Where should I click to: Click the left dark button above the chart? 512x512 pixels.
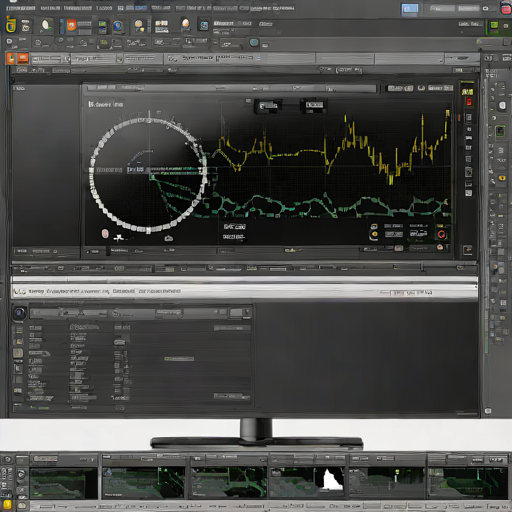268,106
